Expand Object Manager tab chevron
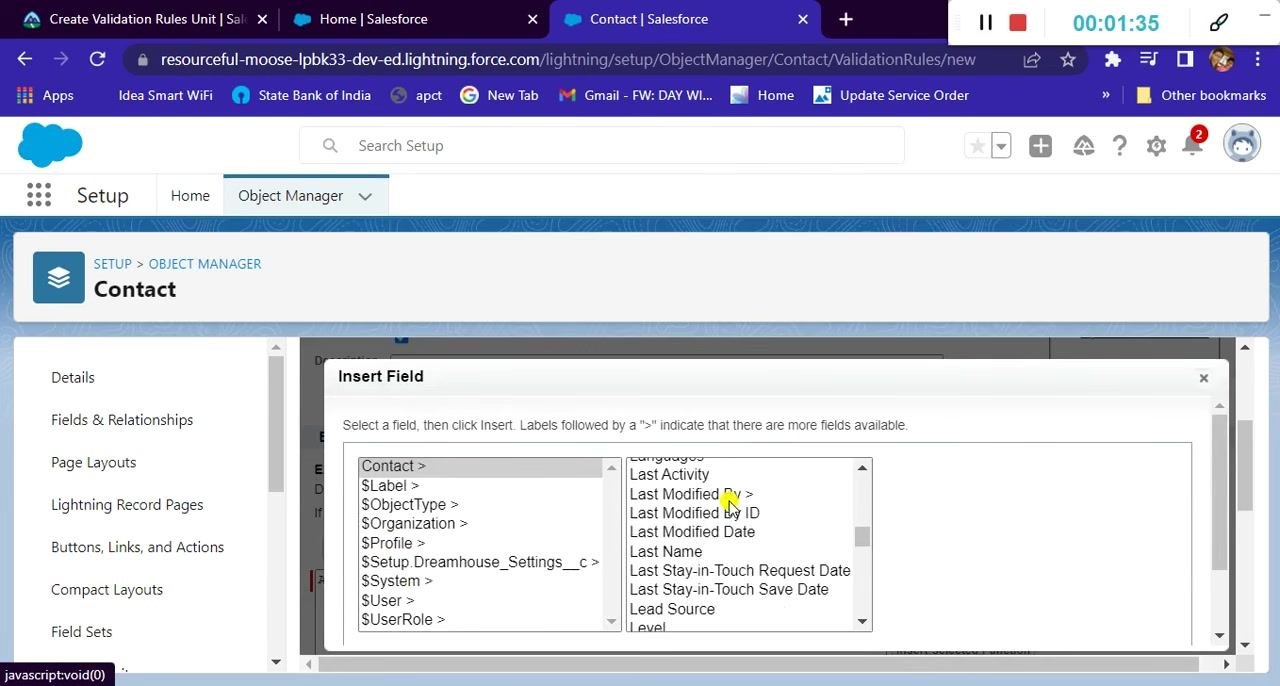The image size is (1280, 686). pyautogui.click(x=365, y=196)
